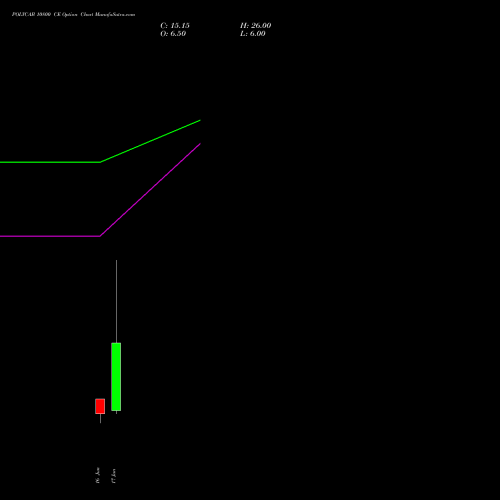Click the open value 'O: 6.50'
This screenshot has width=500, height=500.
(x=173, y=34)
